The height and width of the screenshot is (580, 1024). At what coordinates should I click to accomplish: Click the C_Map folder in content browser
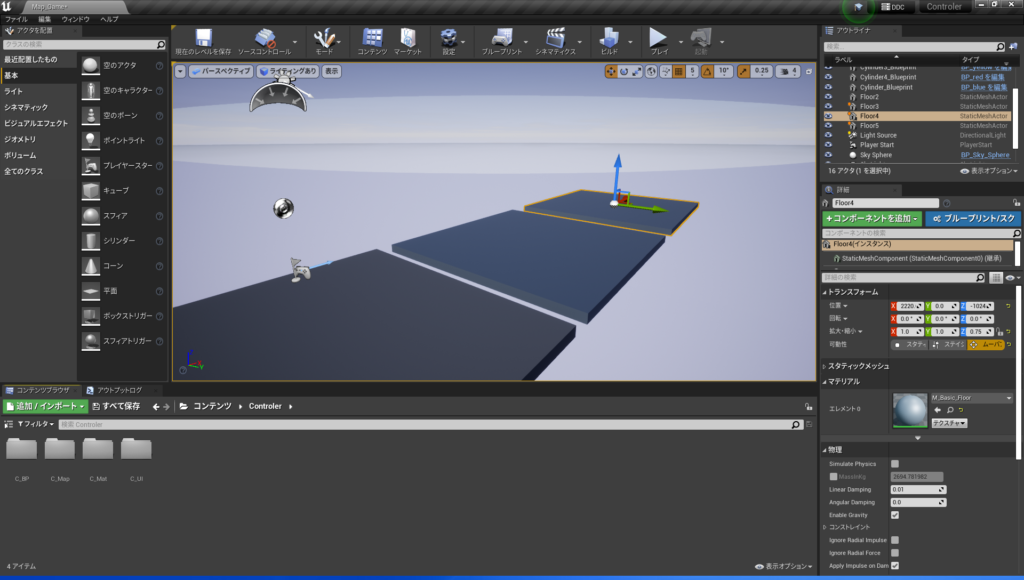(59, 450)
